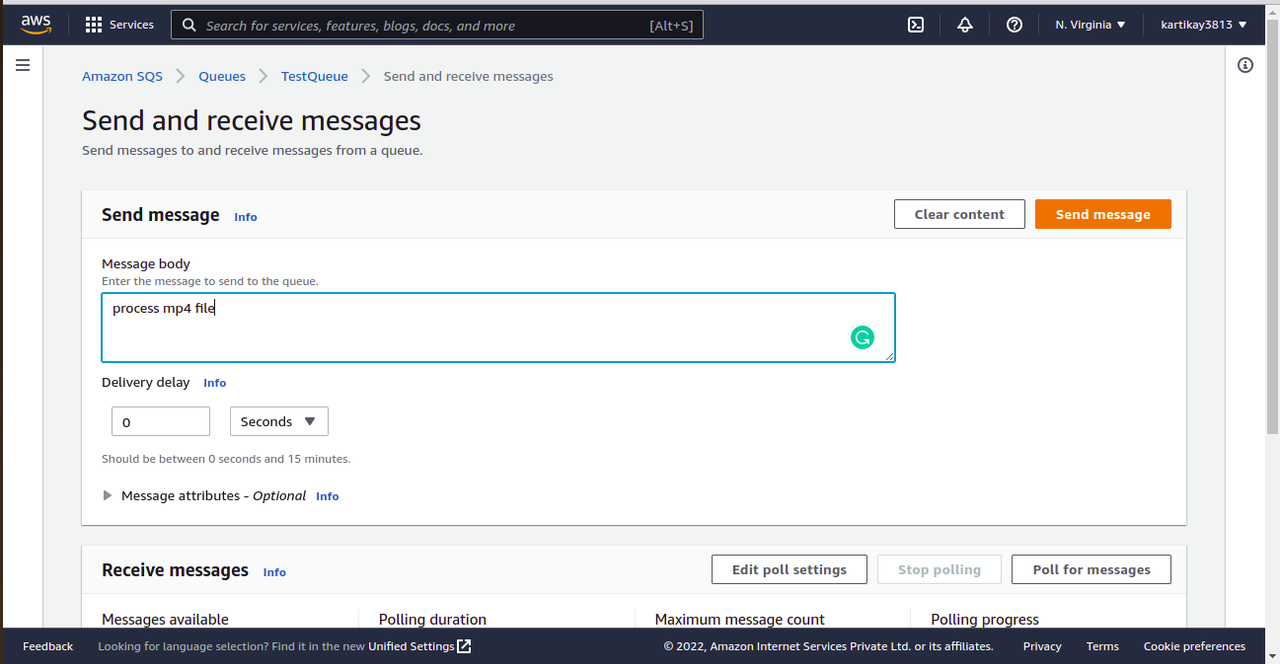Go to Amazon SQS breadcrumb
Image resolution: width=1280 pixels, height=664 pixels.
pyautogui.click(x=122, y=76)
